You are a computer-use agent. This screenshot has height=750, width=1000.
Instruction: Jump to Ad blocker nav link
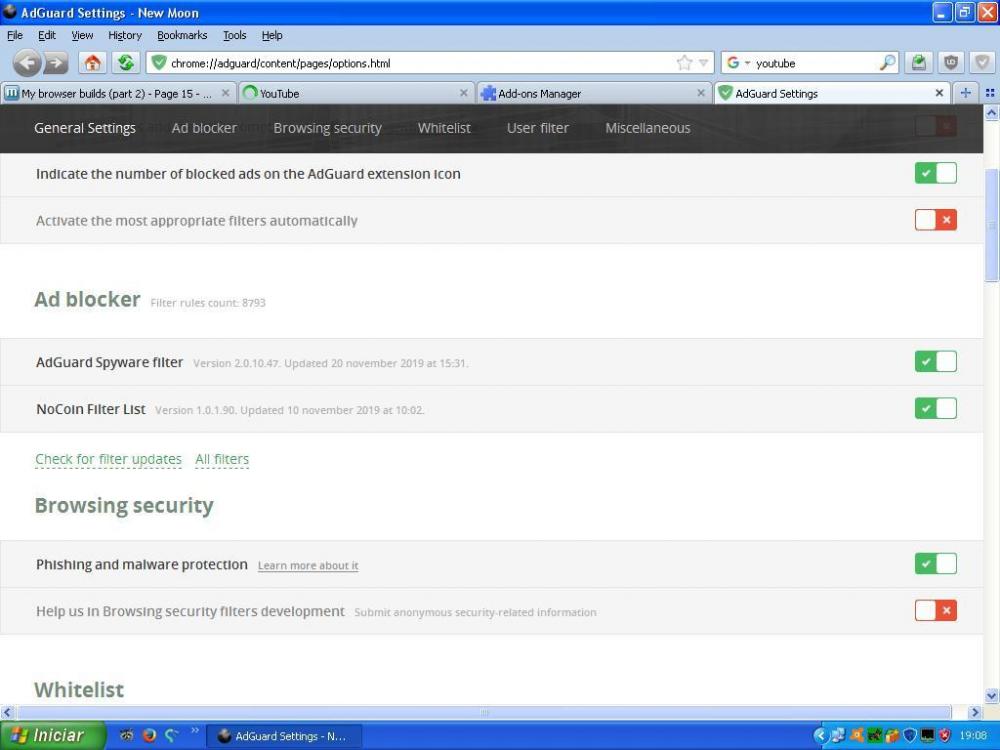click(x=204, y=128)
